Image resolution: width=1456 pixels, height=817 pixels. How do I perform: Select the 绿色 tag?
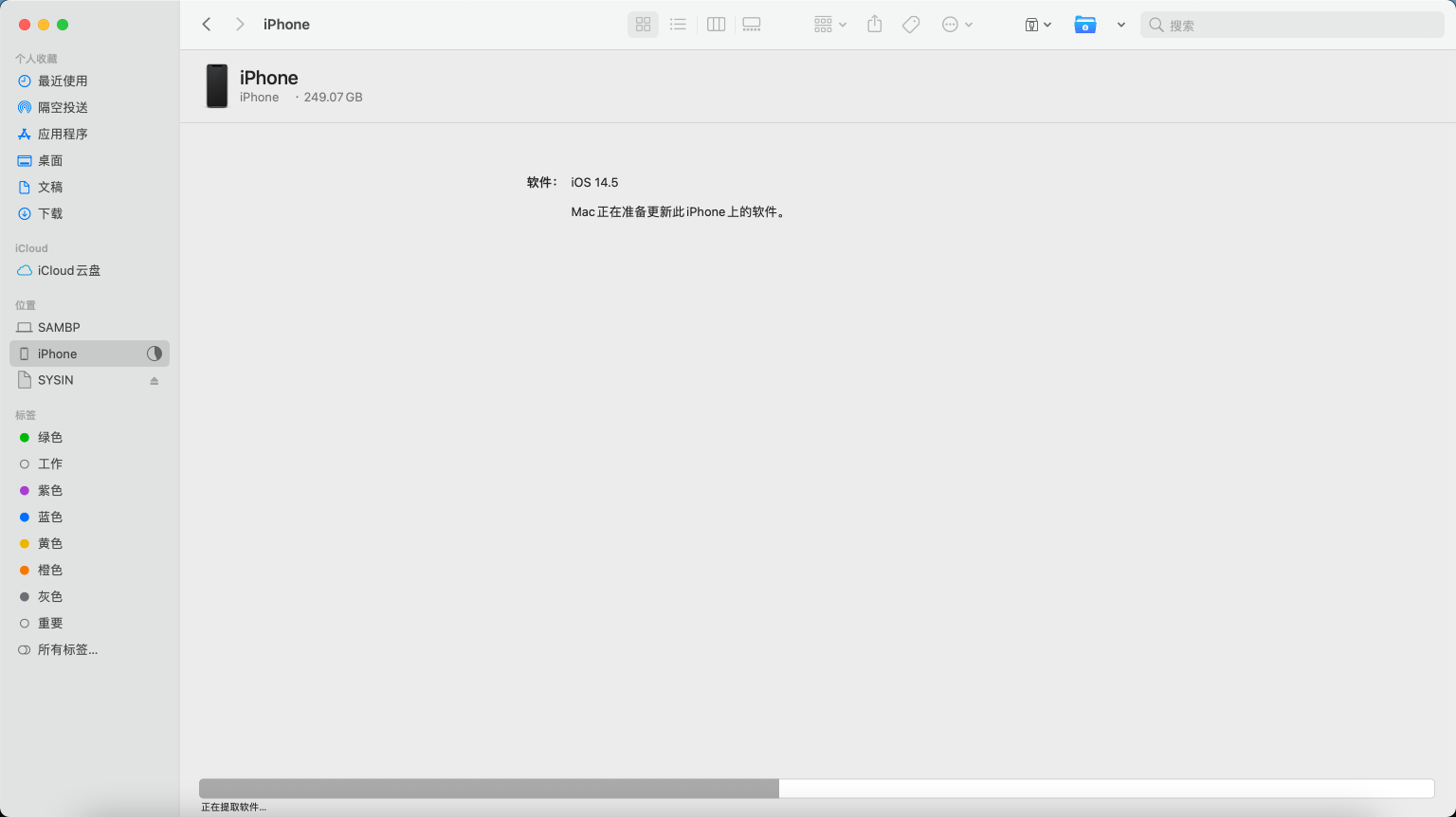(89, 437)
